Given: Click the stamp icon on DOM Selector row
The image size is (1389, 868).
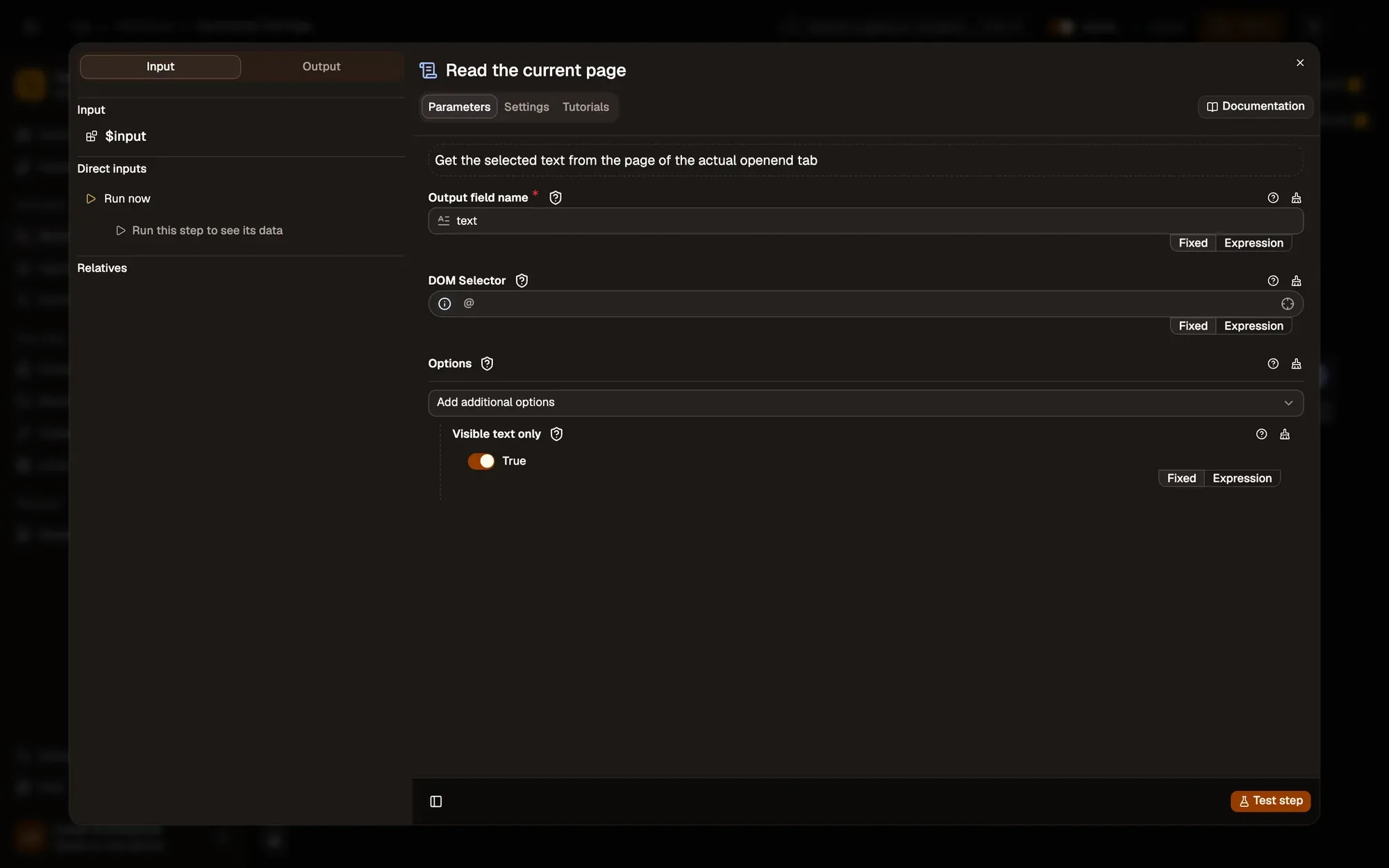Looking at the screenshot, I should tap(1296, 281).
